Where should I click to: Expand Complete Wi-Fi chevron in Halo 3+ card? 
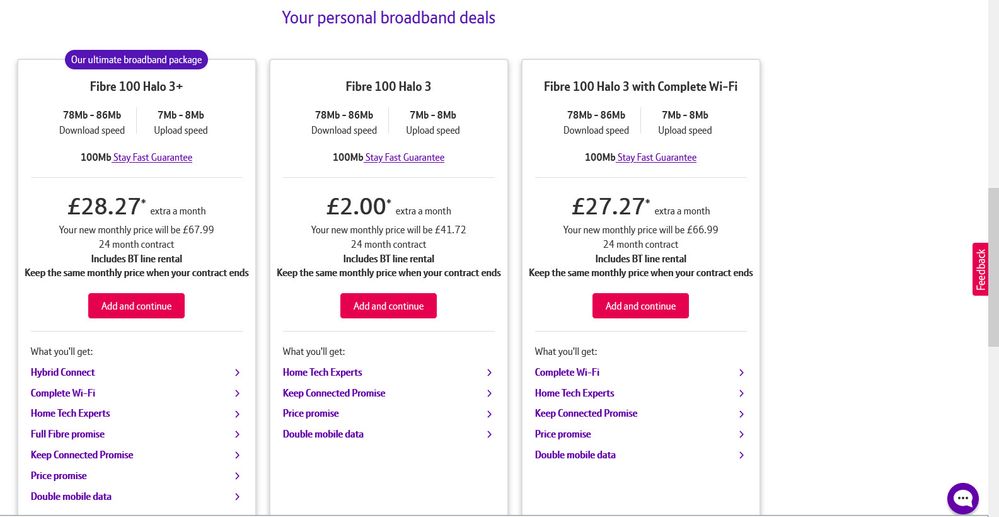(x=237, y=393)
